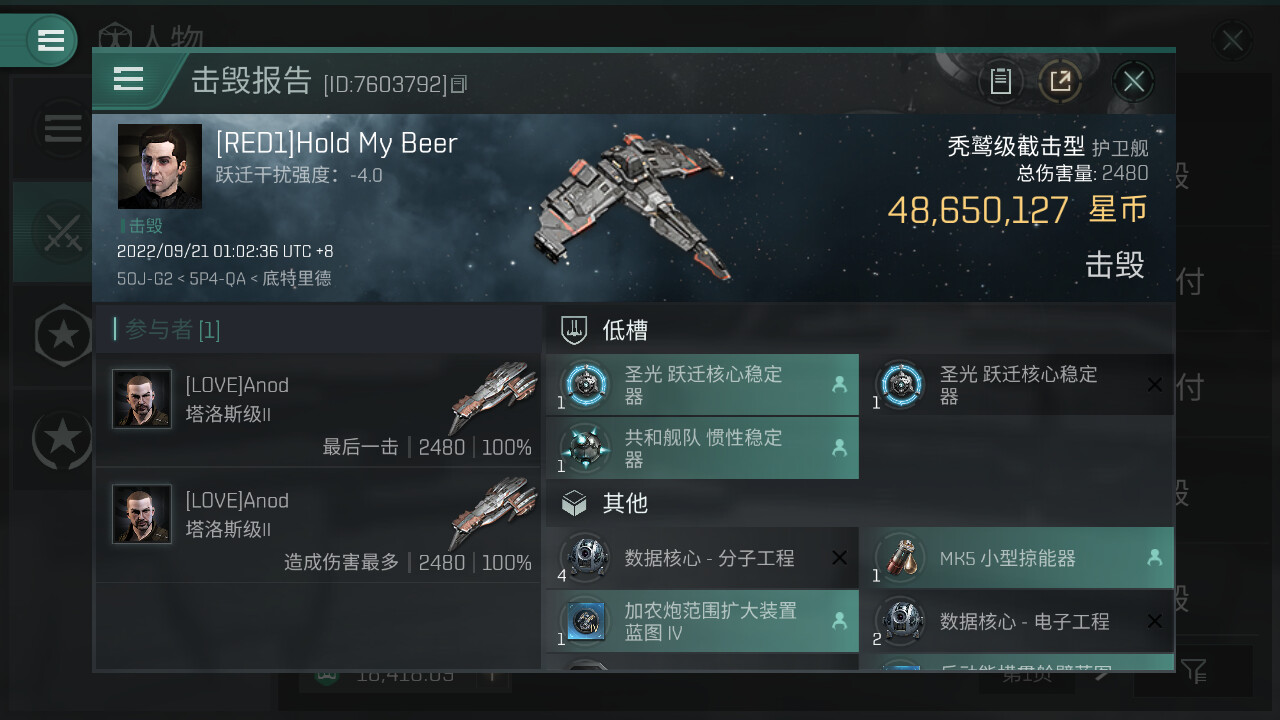The image size is (1280, 720).
Task: Close the kill report window
Action: [1133, 81]
